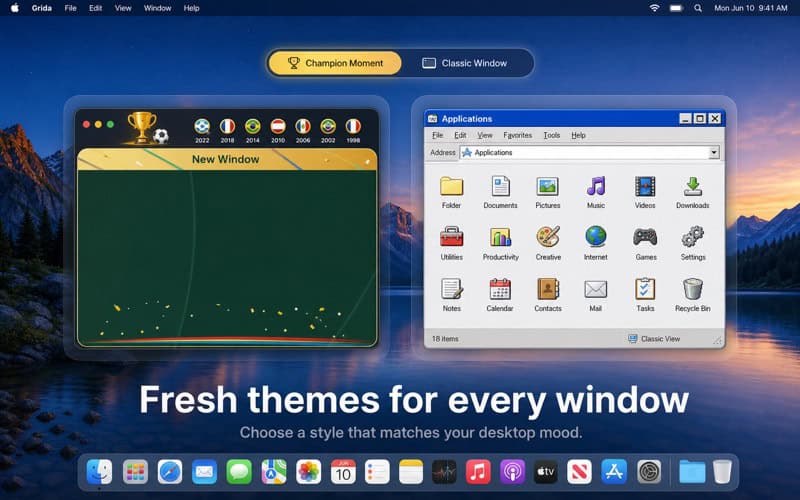Open the Utilities toolbox icon
This screenshot has height=500, width=800.
point(452,243)
